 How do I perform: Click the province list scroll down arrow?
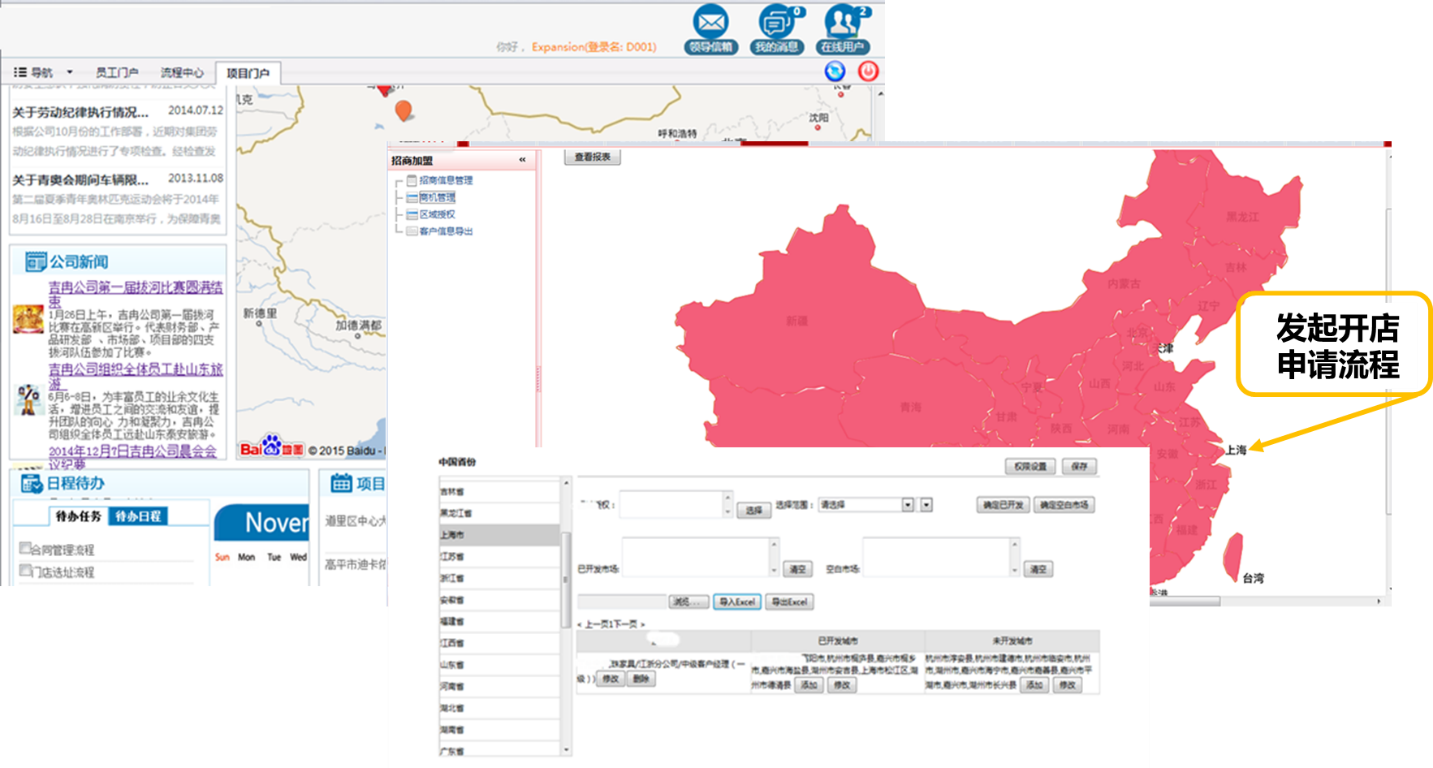567,749
